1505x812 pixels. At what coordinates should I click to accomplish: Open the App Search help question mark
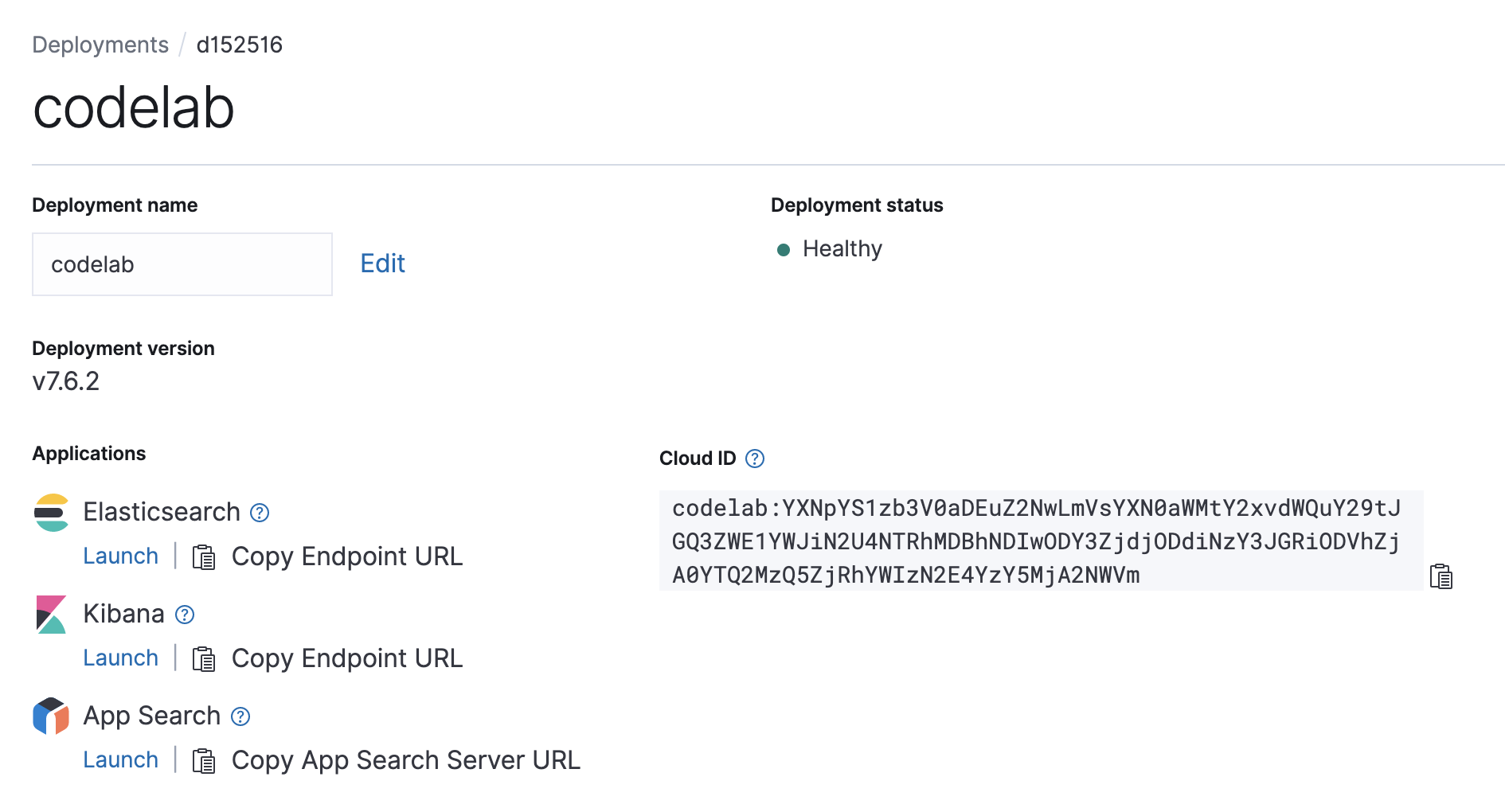click(240, 716)
